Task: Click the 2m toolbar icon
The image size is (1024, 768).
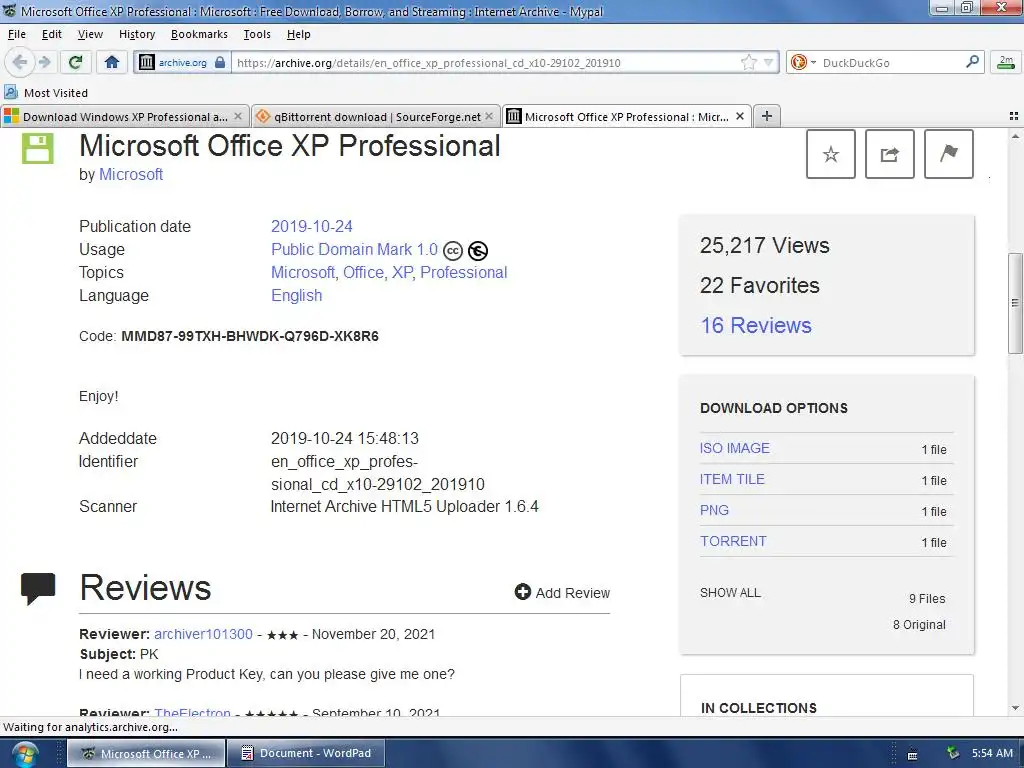Action: [1006, 63]
